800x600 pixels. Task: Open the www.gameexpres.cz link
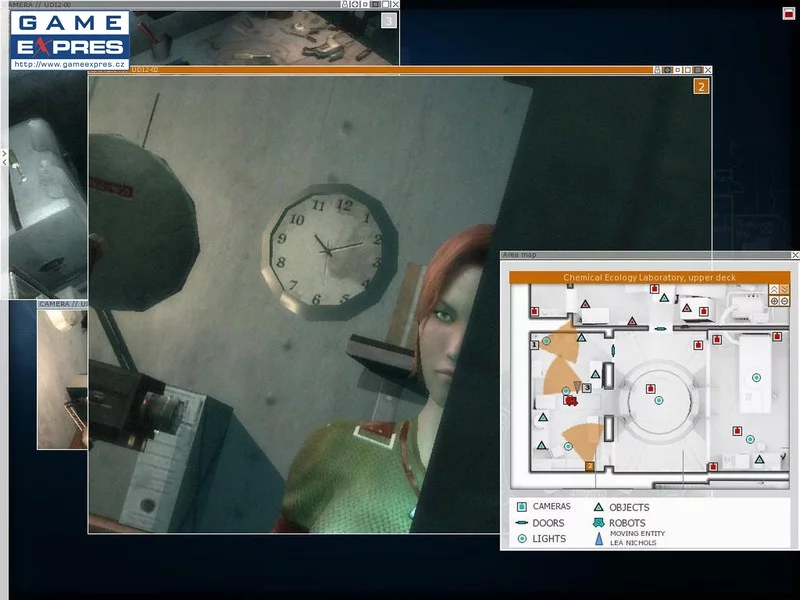tap(70, 64)
